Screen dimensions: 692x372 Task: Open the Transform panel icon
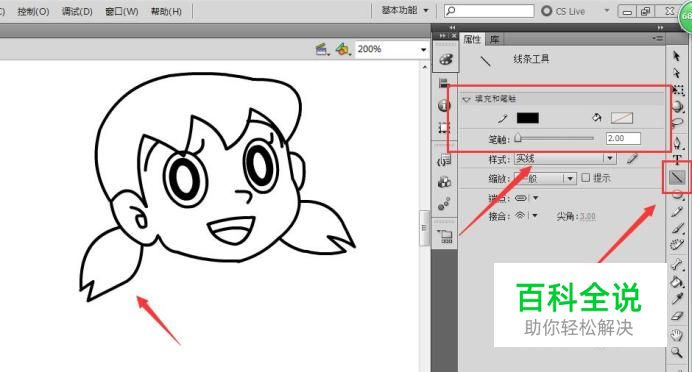click(444, 128)
